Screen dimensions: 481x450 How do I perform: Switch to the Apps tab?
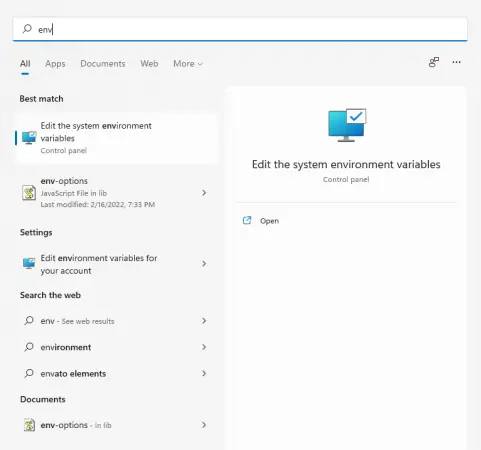pos(55,64)
